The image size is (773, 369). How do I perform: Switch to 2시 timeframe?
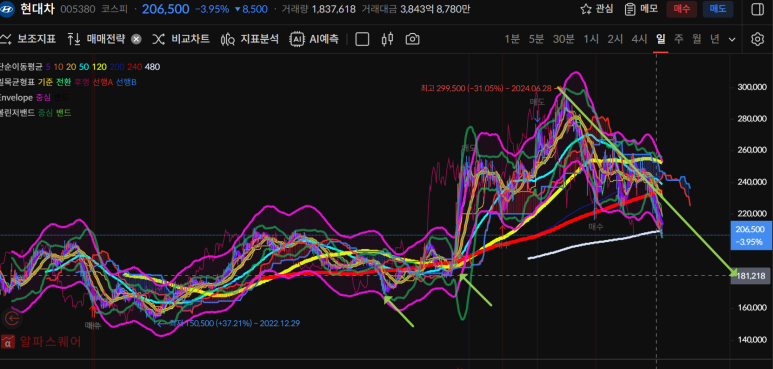(615, 39)
